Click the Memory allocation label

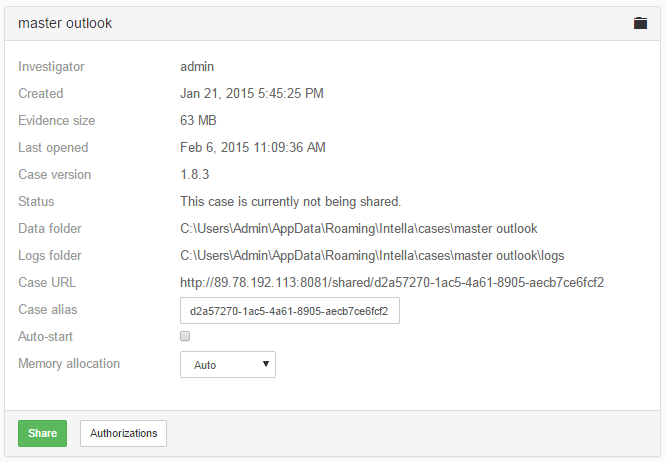(69, 364)
